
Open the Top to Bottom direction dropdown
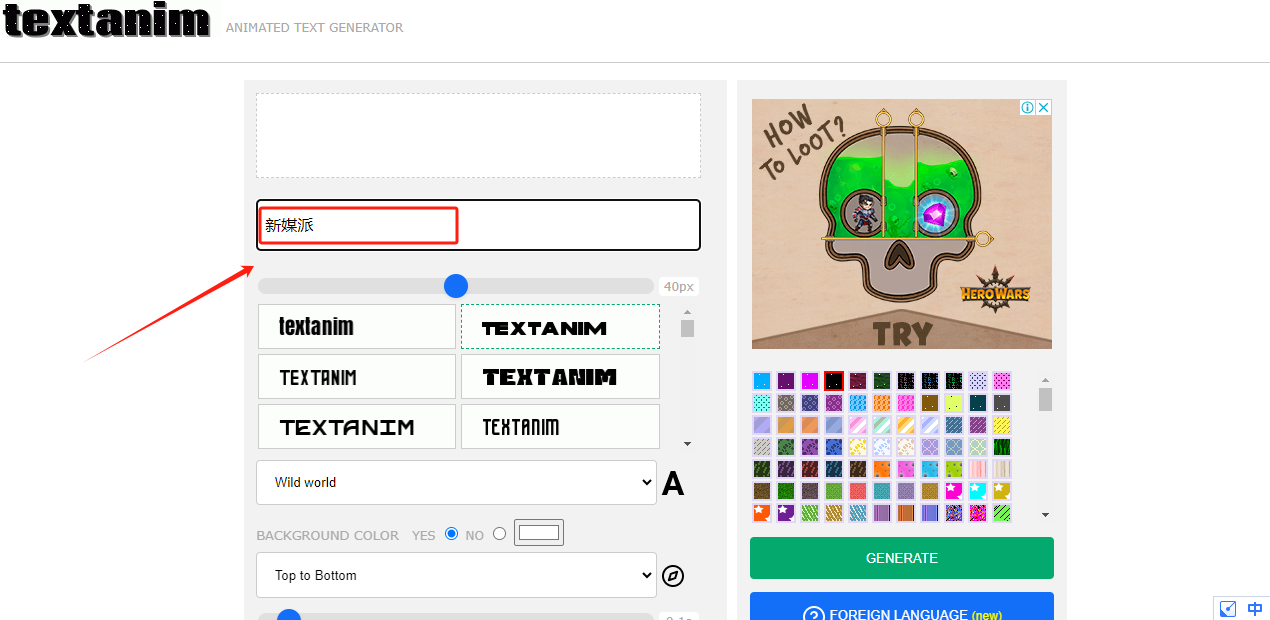click(x=456, y=575)
